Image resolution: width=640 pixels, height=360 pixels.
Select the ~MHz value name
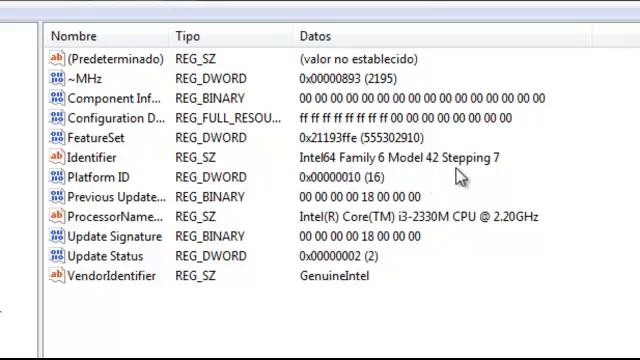[x=84, y=78]
